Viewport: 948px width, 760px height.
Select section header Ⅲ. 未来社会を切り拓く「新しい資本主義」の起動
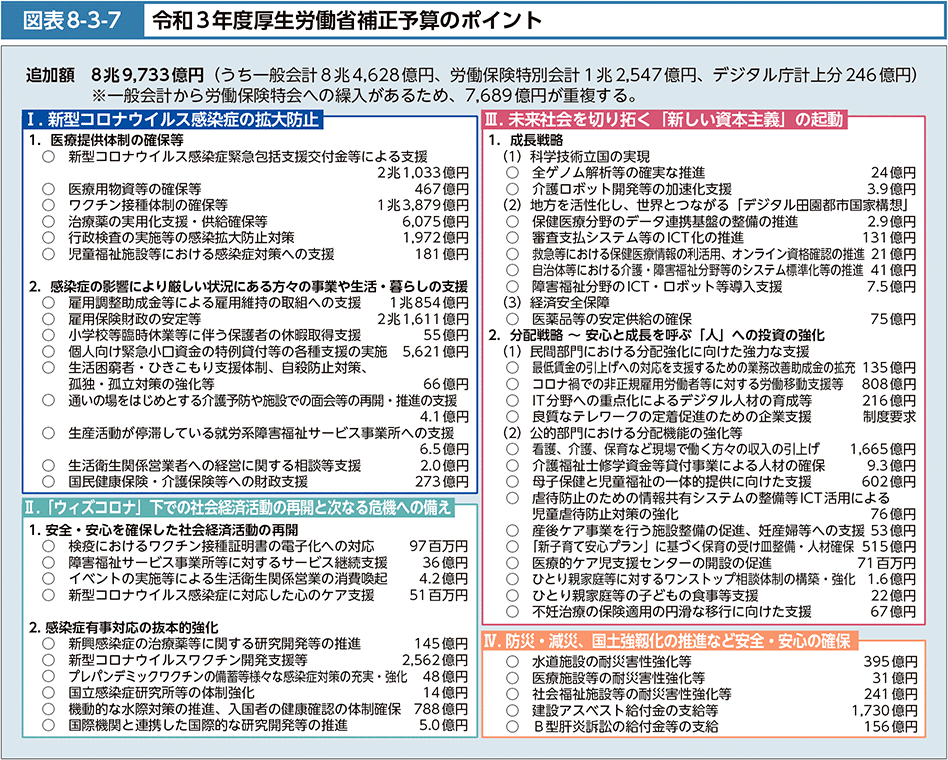coord(664,120)
